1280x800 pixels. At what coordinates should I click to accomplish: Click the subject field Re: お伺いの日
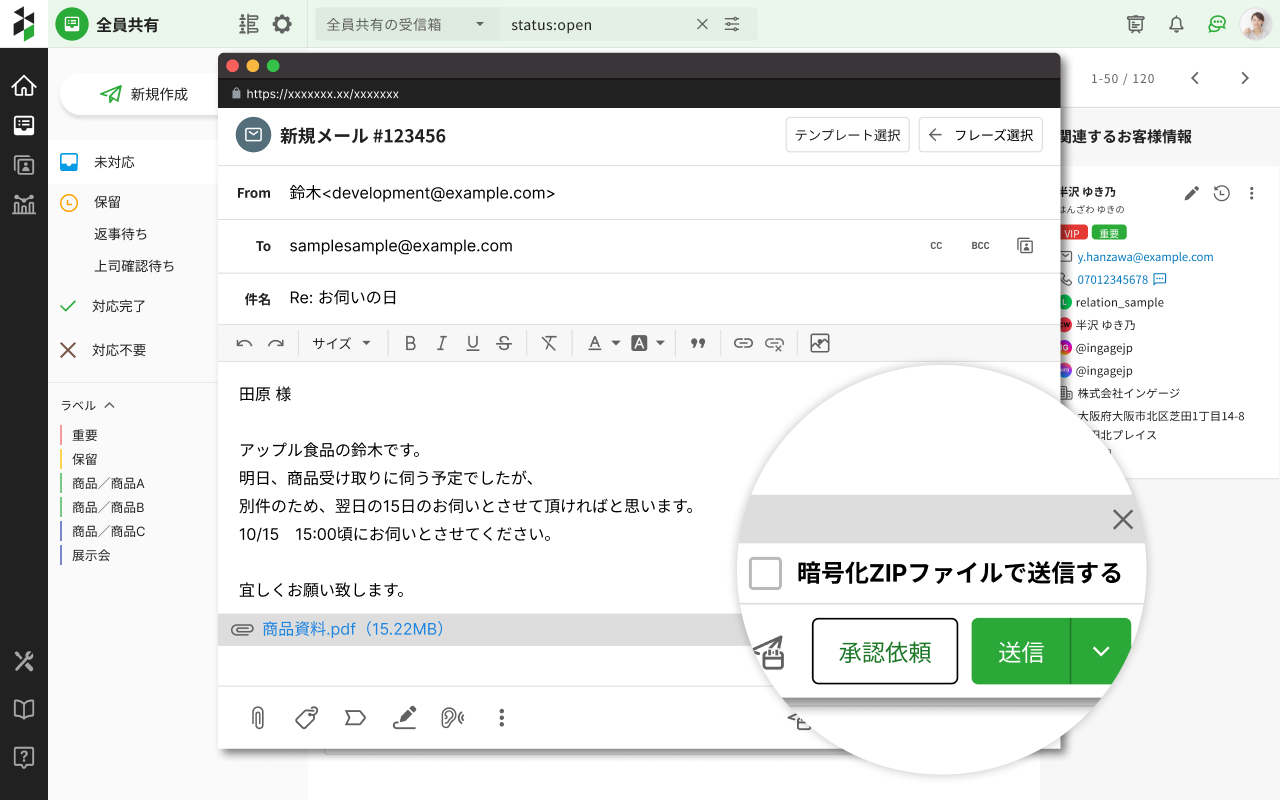(638, 298)
